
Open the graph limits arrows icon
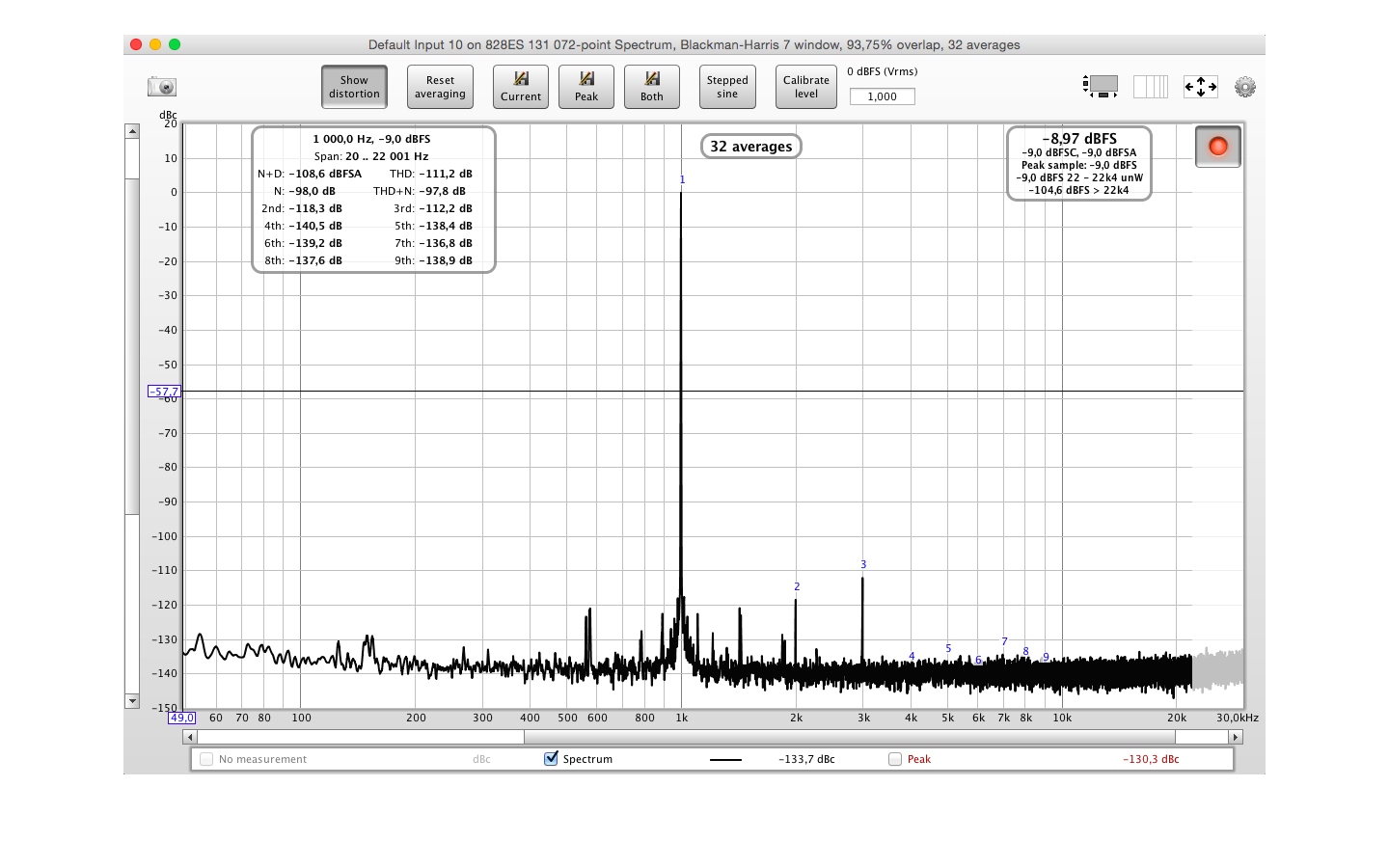1201,87
